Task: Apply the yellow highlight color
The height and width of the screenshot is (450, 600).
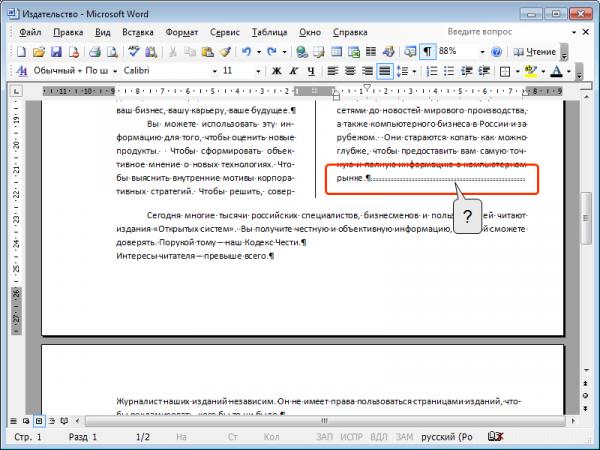Action: tap(531, 71)
